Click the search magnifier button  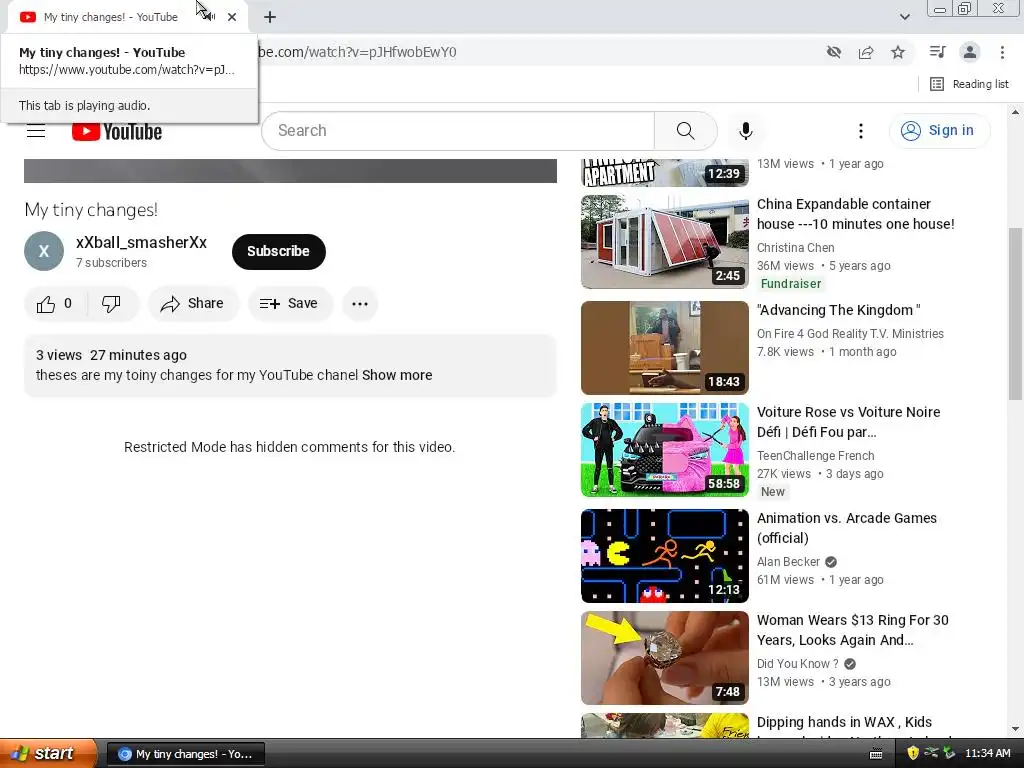tap(685, 131)
